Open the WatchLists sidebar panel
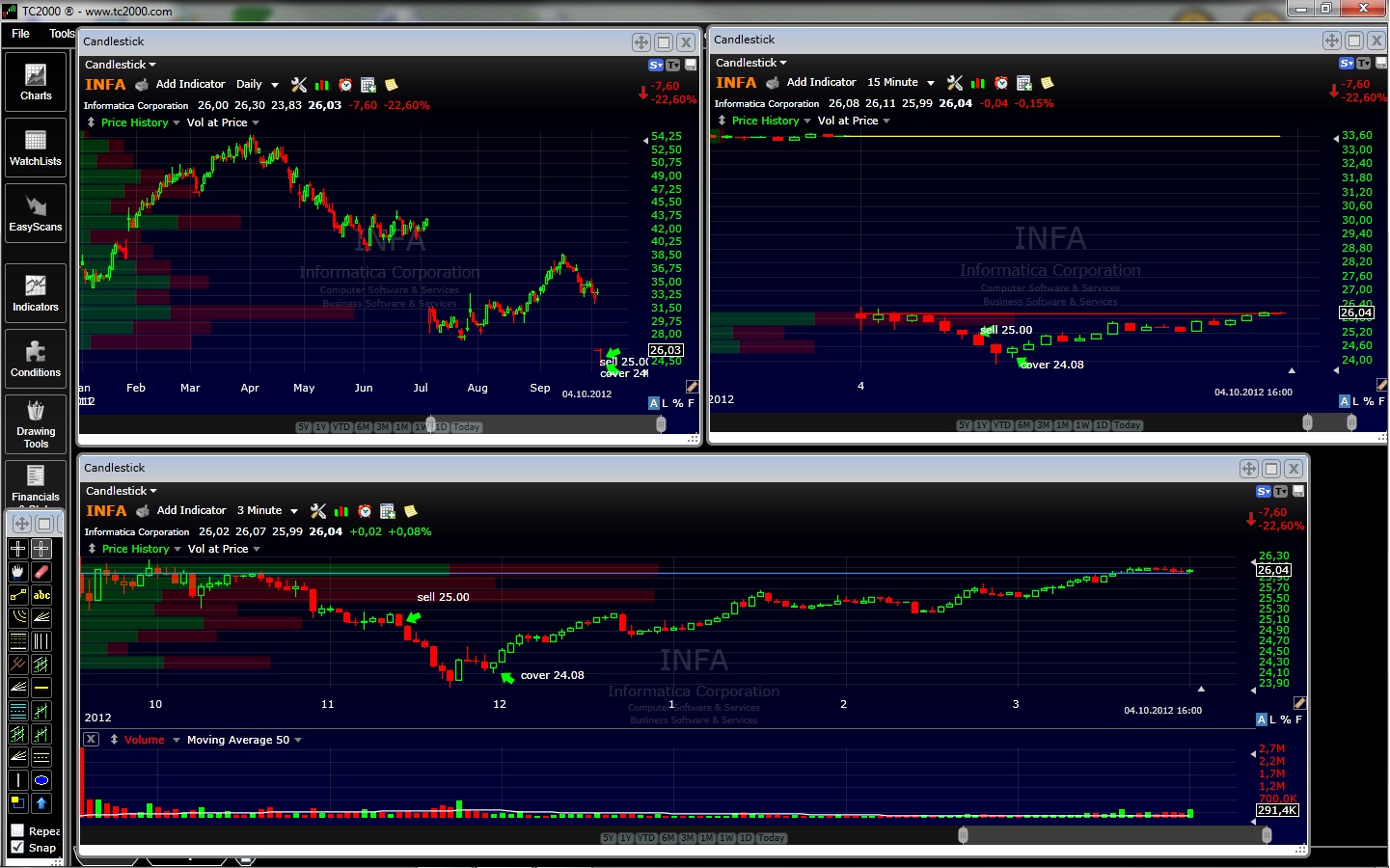The image size is (1390, 868). click(36, 148)
